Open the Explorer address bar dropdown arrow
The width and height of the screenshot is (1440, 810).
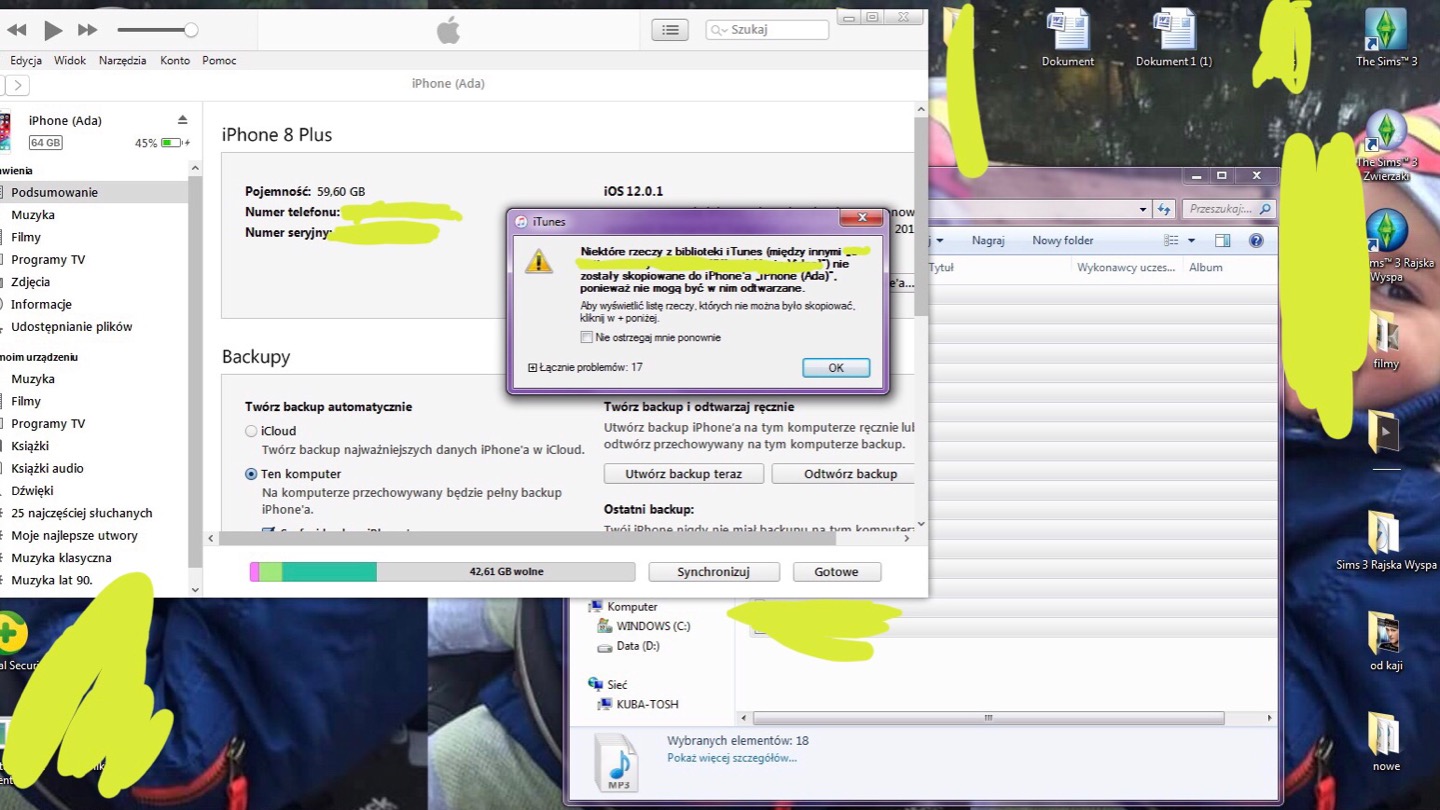click(x=1142, y=209)
